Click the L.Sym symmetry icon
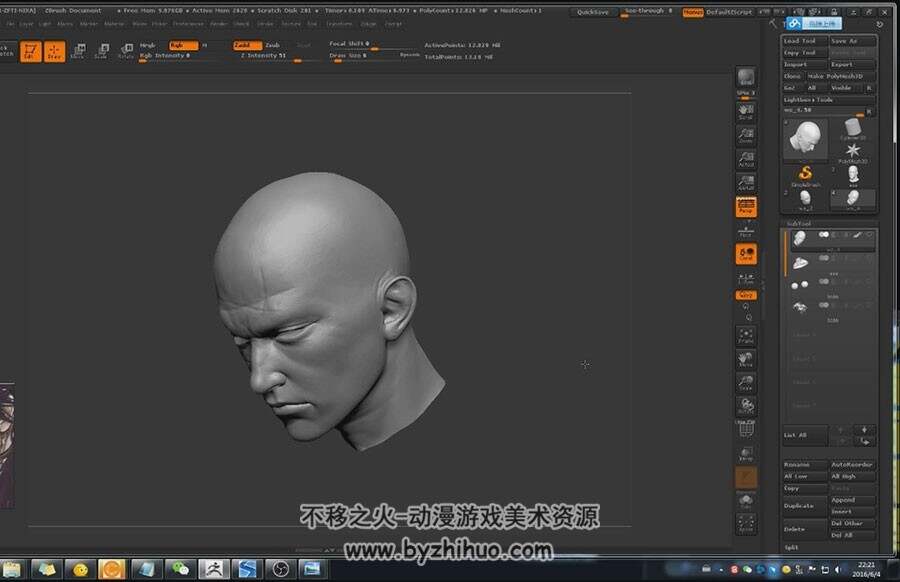This screenshot has width=900, height=582. (x=746, y=278)
